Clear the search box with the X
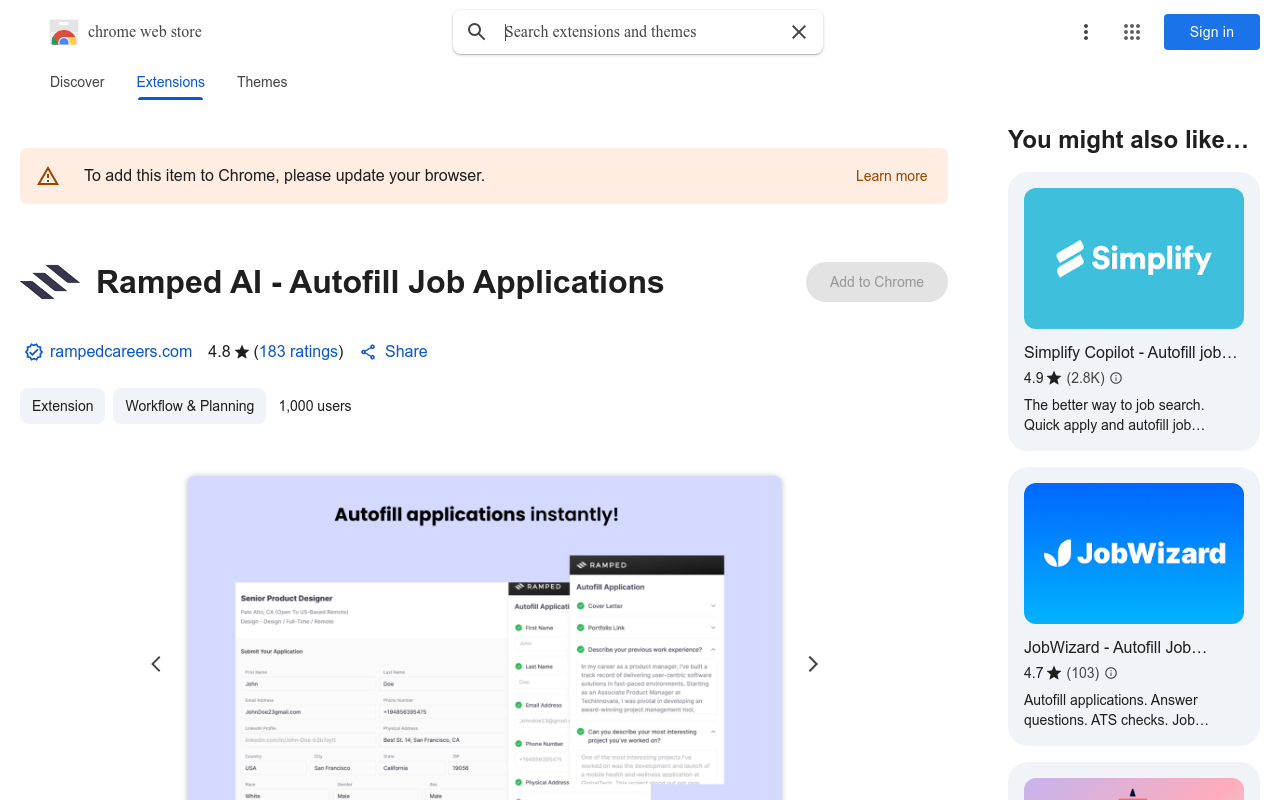 coord(799,32)
